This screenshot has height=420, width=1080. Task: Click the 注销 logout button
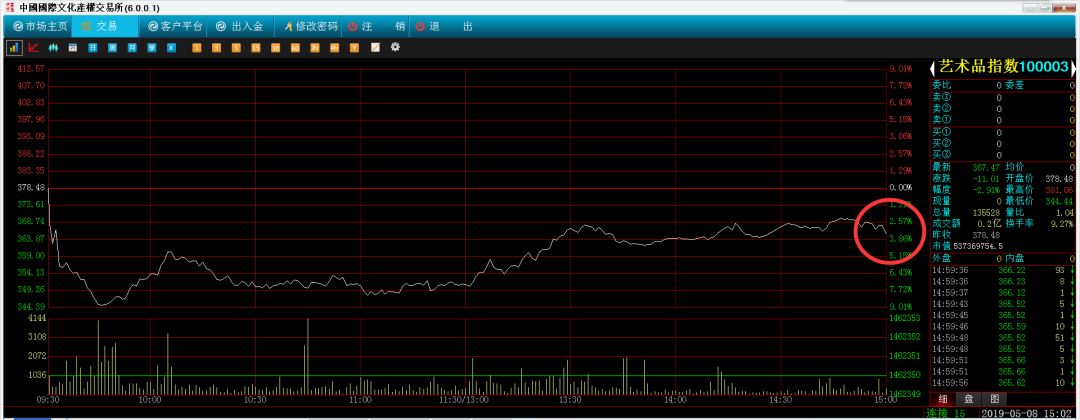[x=377, y=27]
